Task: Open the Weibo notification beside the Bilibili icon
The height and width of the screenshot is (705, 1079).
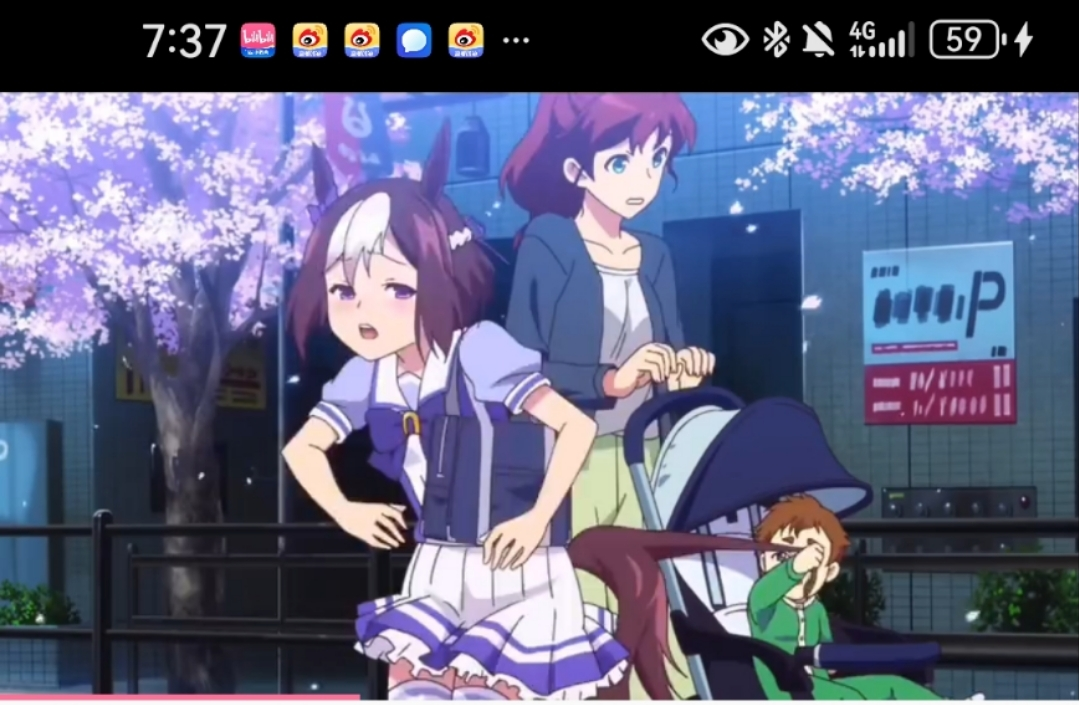Action: click(310, 40)
